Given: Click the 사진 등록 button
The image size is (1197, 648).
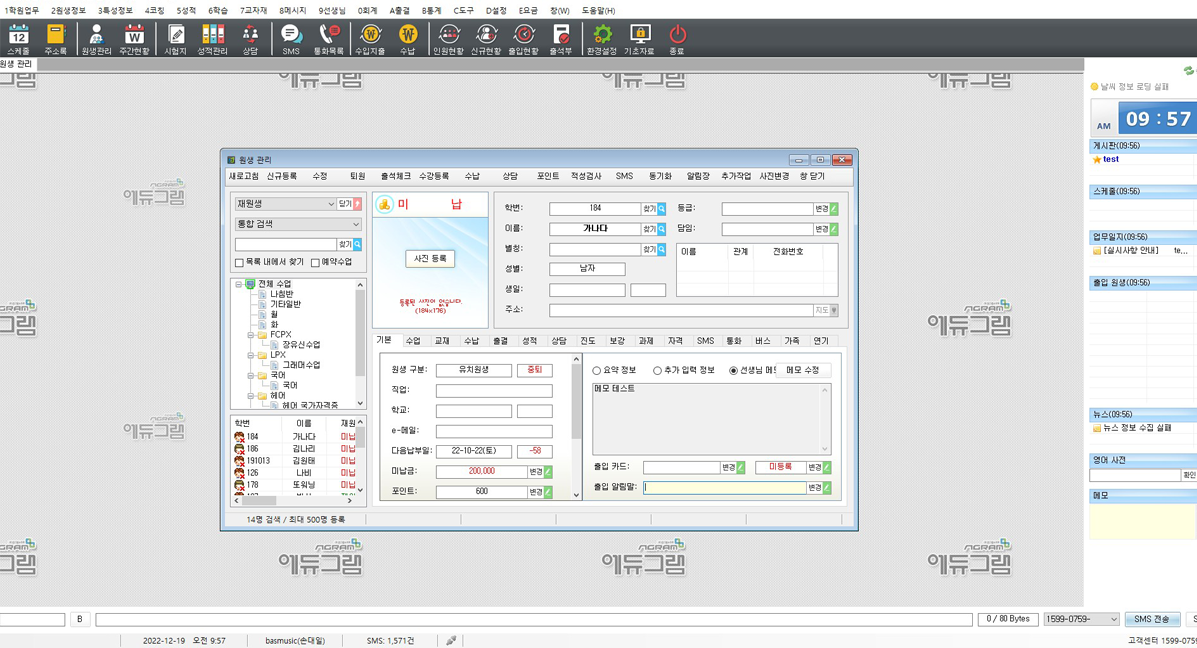Looking at the screenshot, I should point(430,259).
